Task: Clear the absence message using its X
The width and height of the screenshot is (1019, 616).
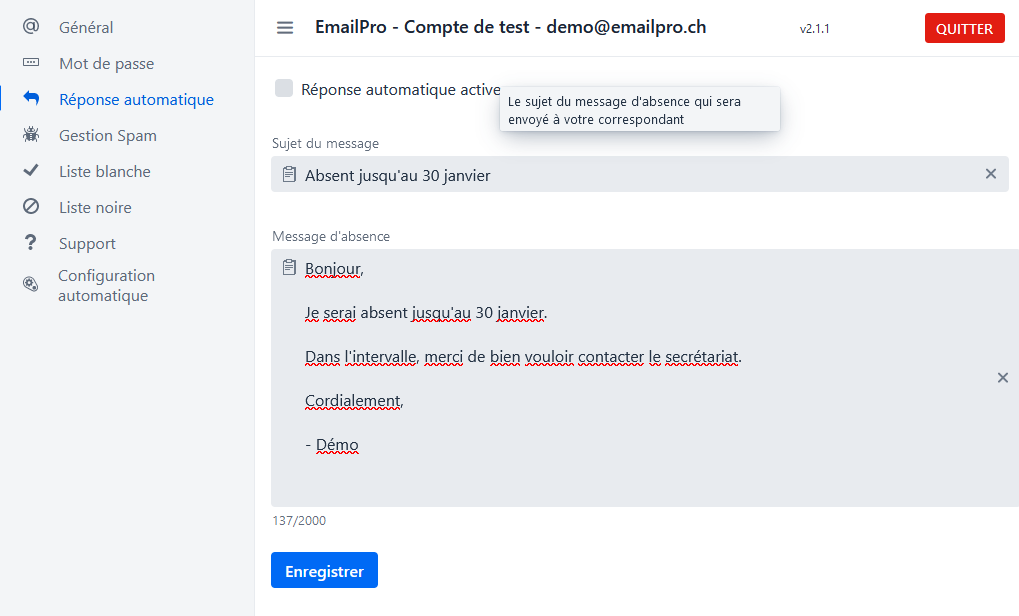Action: coord(1002,378)
